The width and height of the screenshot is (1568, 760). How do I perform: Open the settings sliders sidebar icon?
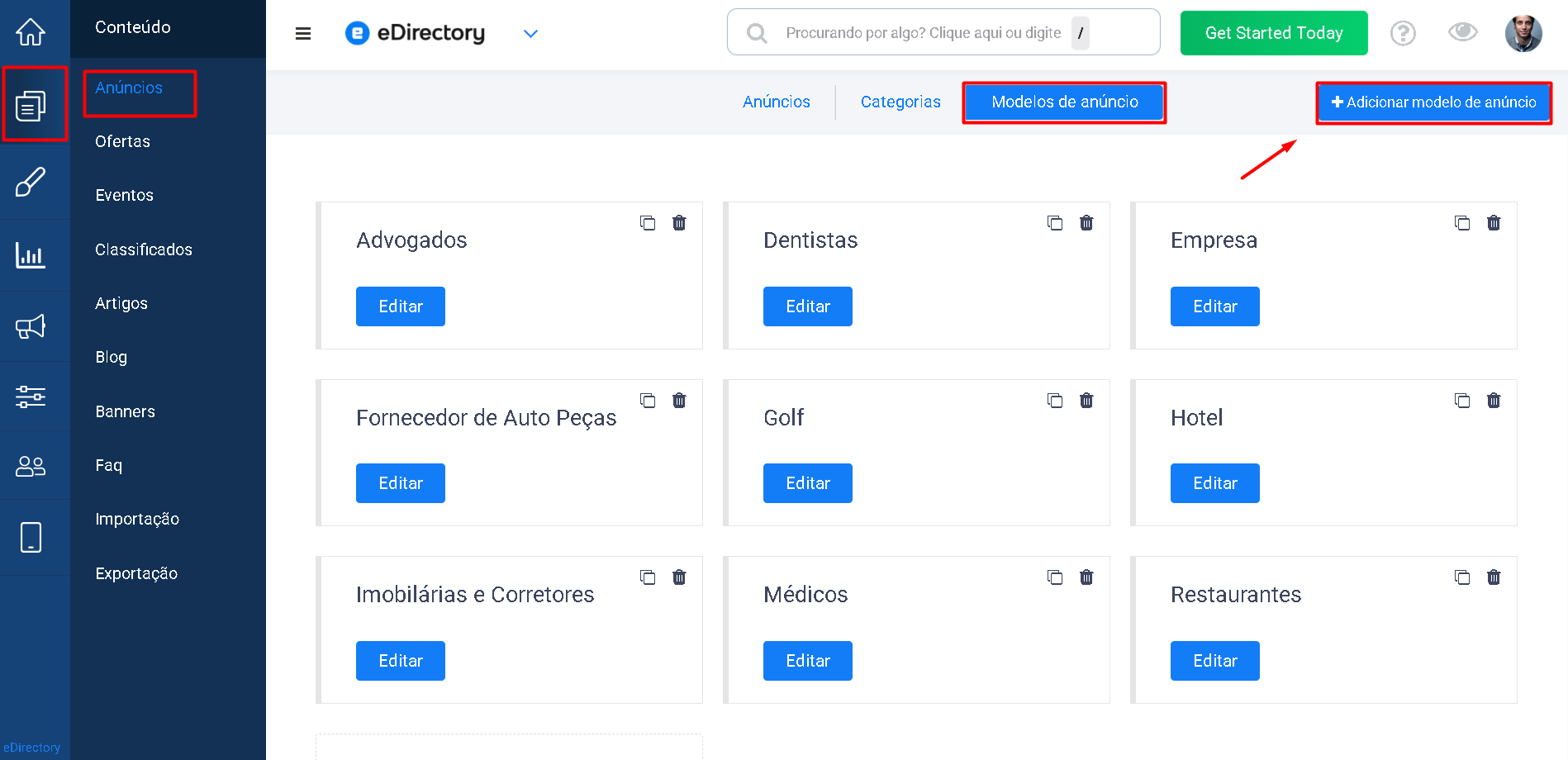pos(31,397)
